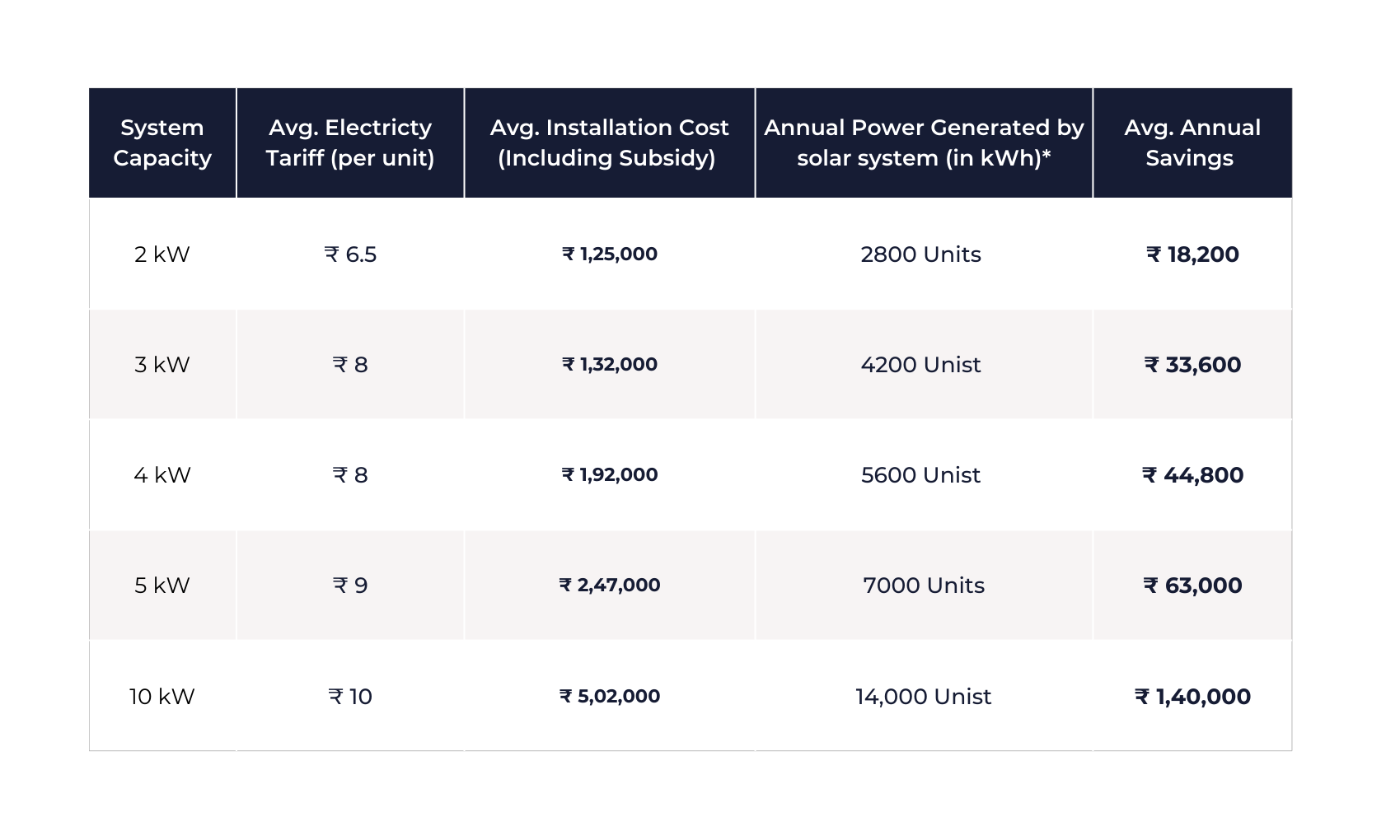Screen dimensions: 1400x840
Task: Click the ₹ 6.5 tariff value
Action: pyautogui.click(x=350, y=254)
